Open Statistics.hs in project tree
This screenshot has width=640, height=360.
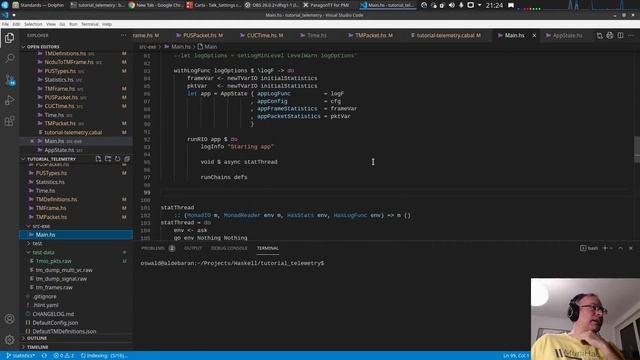pos(50,182)
